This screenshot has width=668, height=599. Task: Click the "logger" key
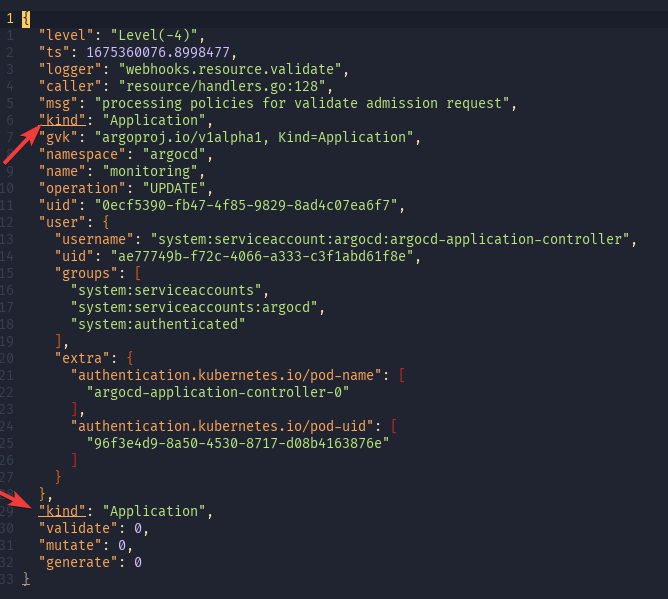[70, 69]
